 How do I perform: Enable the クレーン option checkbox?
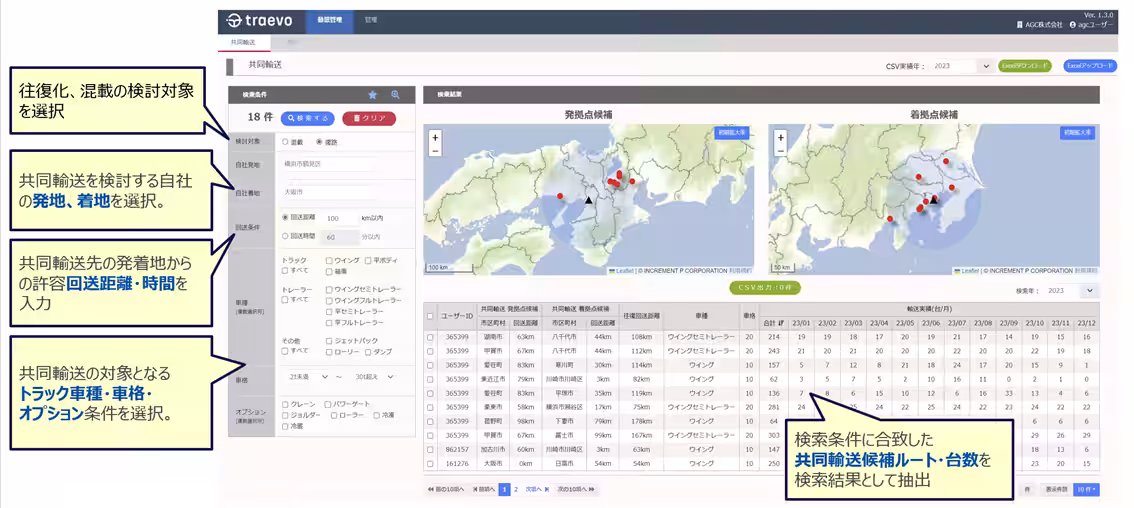pyautogui.click(x=286, y=405)
